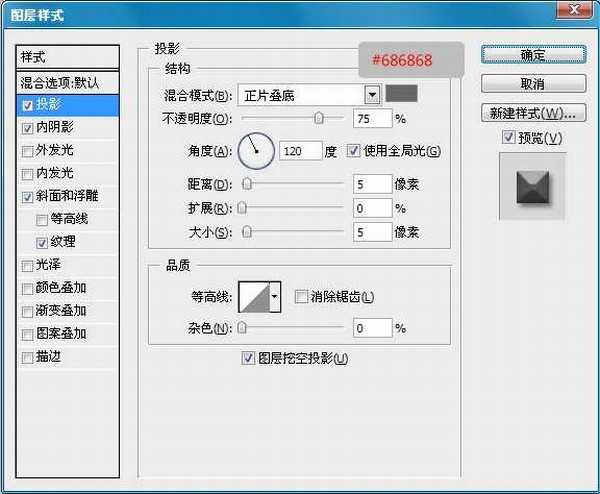Click the 距离 distance input field
Screen dimensions: 600x494
pos(371,184)
